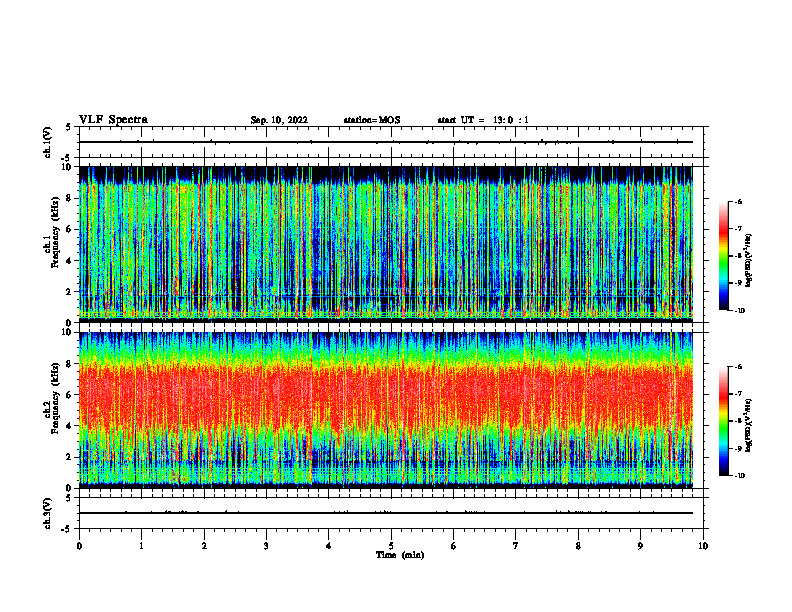The height and width of the screenshot is (612, 792).
Task: Click the "6" kHz tick on ch.2 frequency axis
Action: coord(70,395)
